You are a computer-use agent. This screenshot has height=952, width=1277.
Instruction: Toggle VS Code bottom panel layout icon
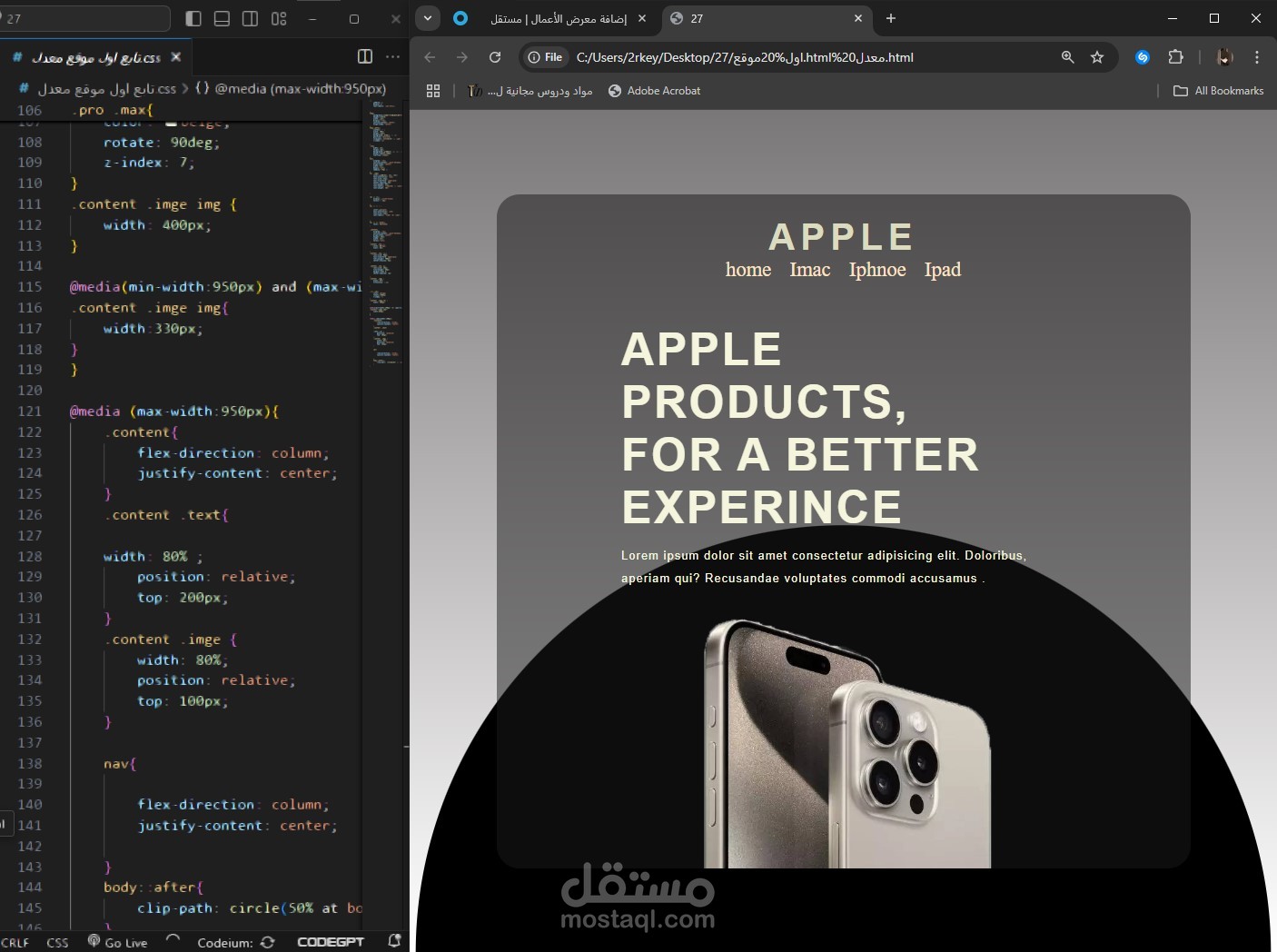(222, 18)
